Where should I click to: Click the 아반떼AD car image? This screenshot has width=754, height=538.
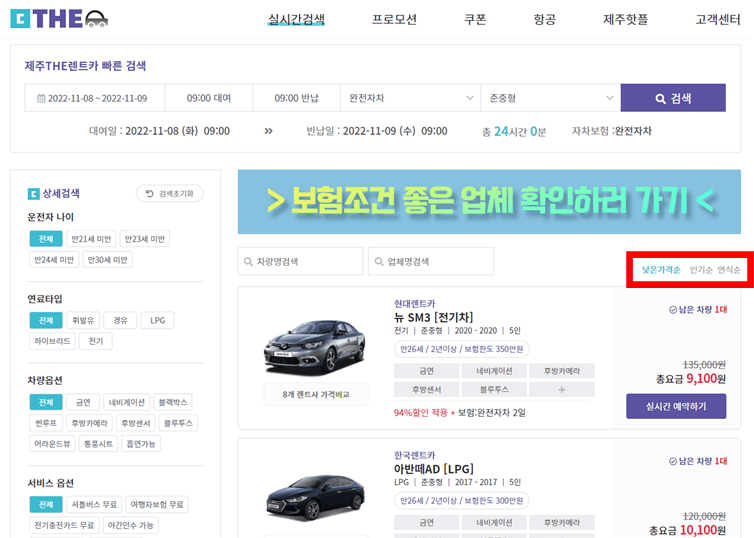(x=315, y=498)
